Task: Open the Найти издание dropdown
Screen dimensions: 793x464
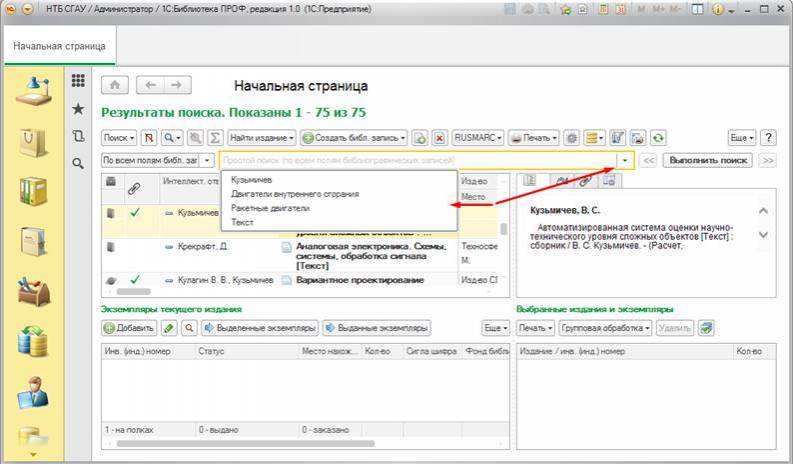Action: 262,138
